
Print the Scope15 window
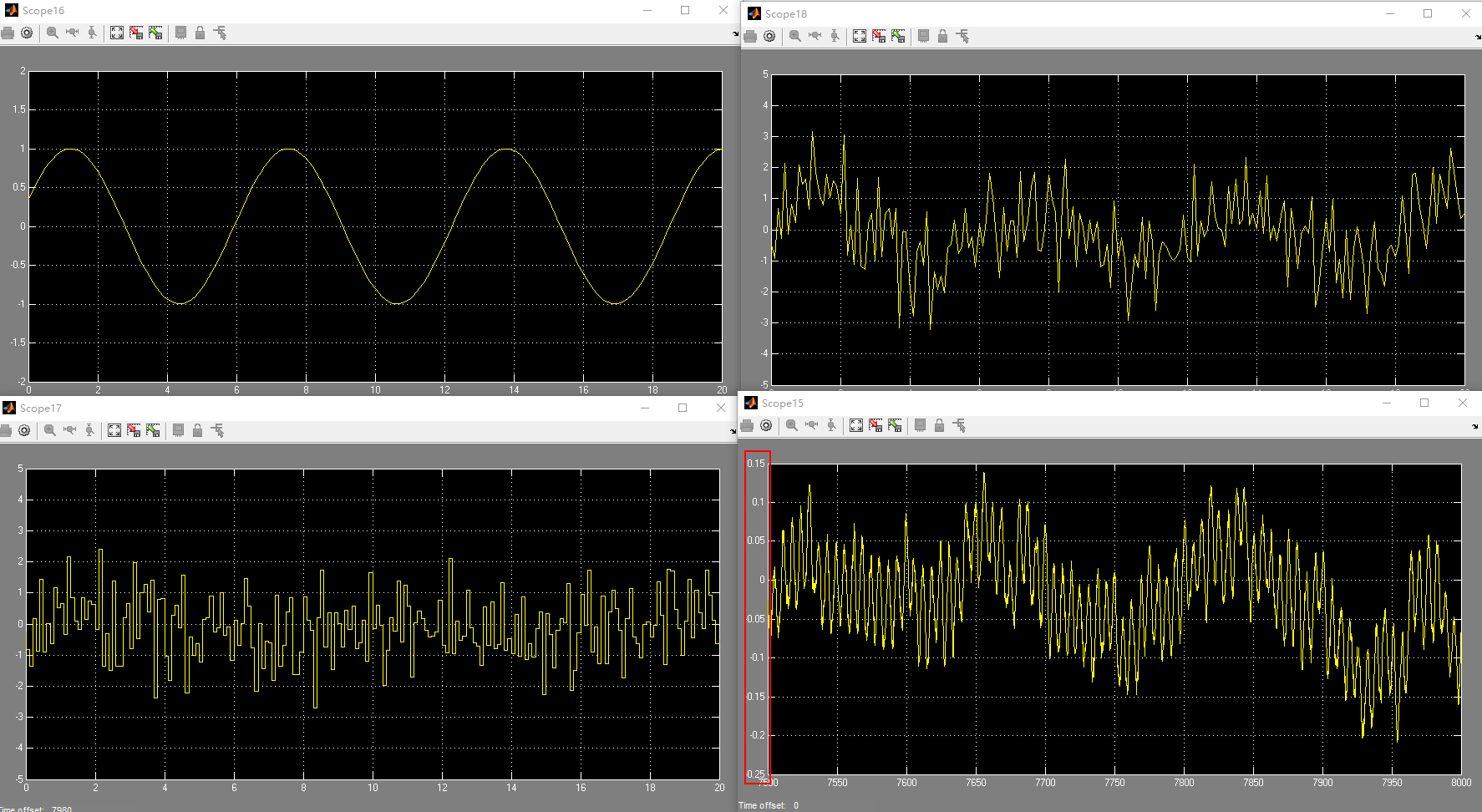pyautogui.click(x=747, y=425)
